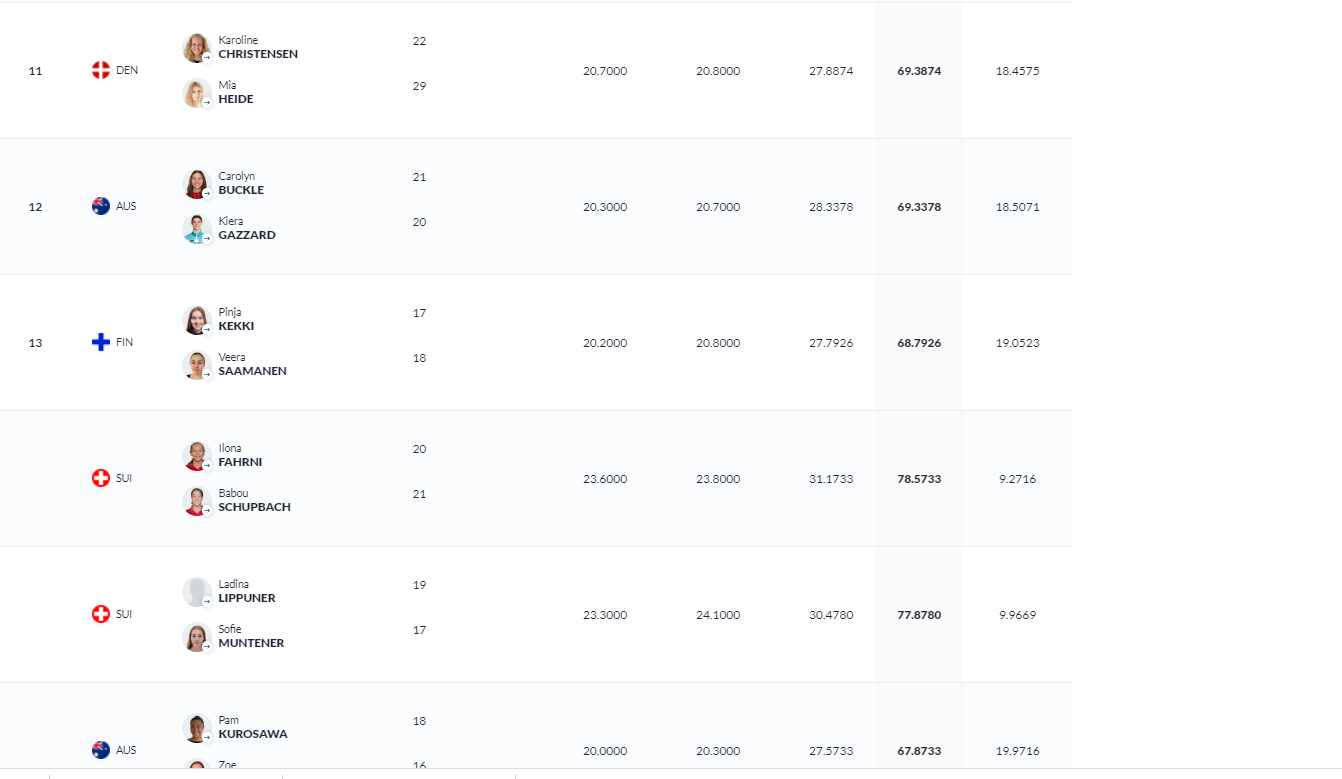This screenshot has width=1342, height=779.
Task: Click the Denmark flag icon
Action: [101, 70]
